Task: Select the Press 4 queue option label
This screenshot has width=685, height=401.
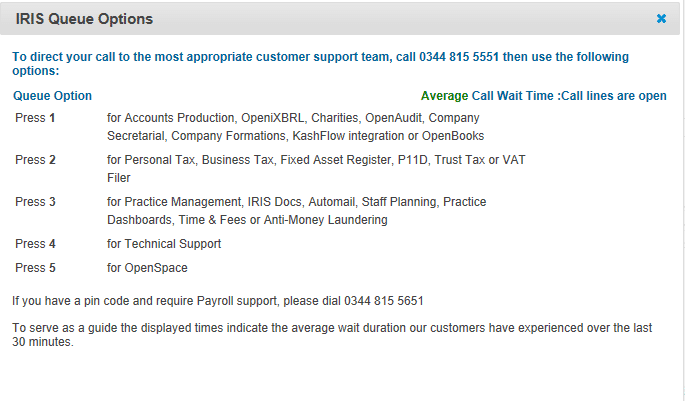Action: [x=35, y=244]
